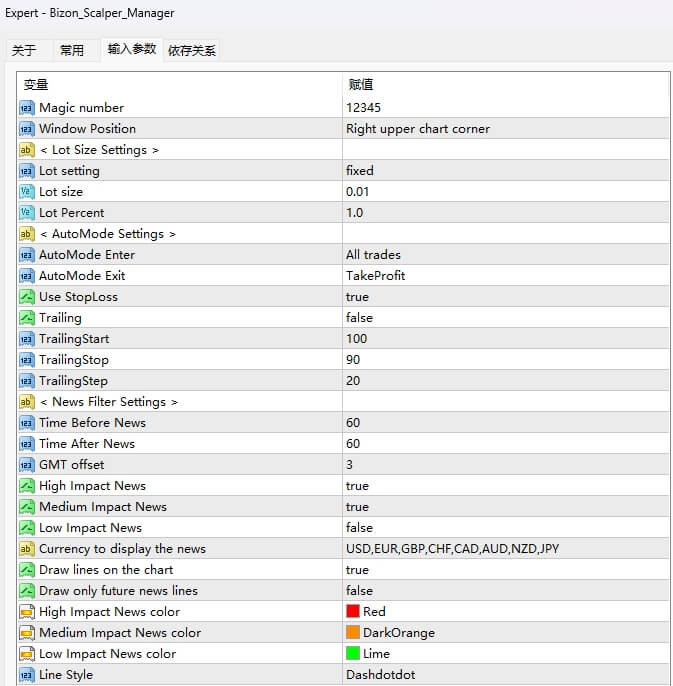Click the Window Position row icon
The image size is (673, 686).
(27, 129)
